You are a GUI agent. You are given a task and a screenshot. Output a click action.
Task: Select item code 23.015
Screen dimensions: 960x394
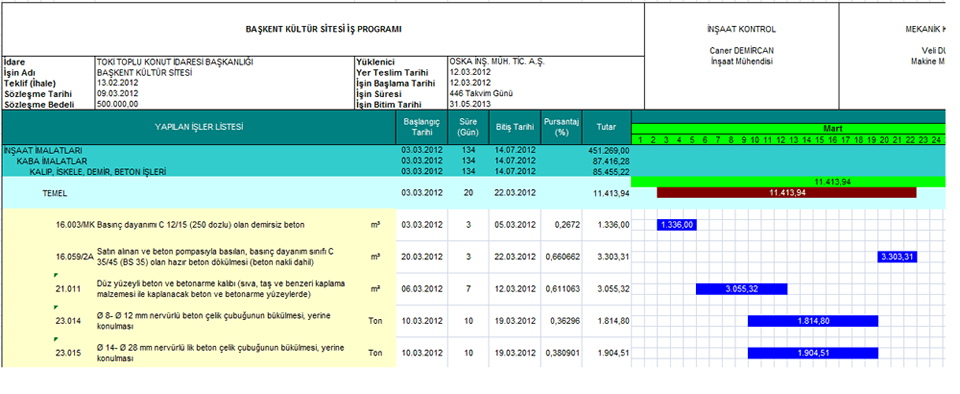click(68, 353)
